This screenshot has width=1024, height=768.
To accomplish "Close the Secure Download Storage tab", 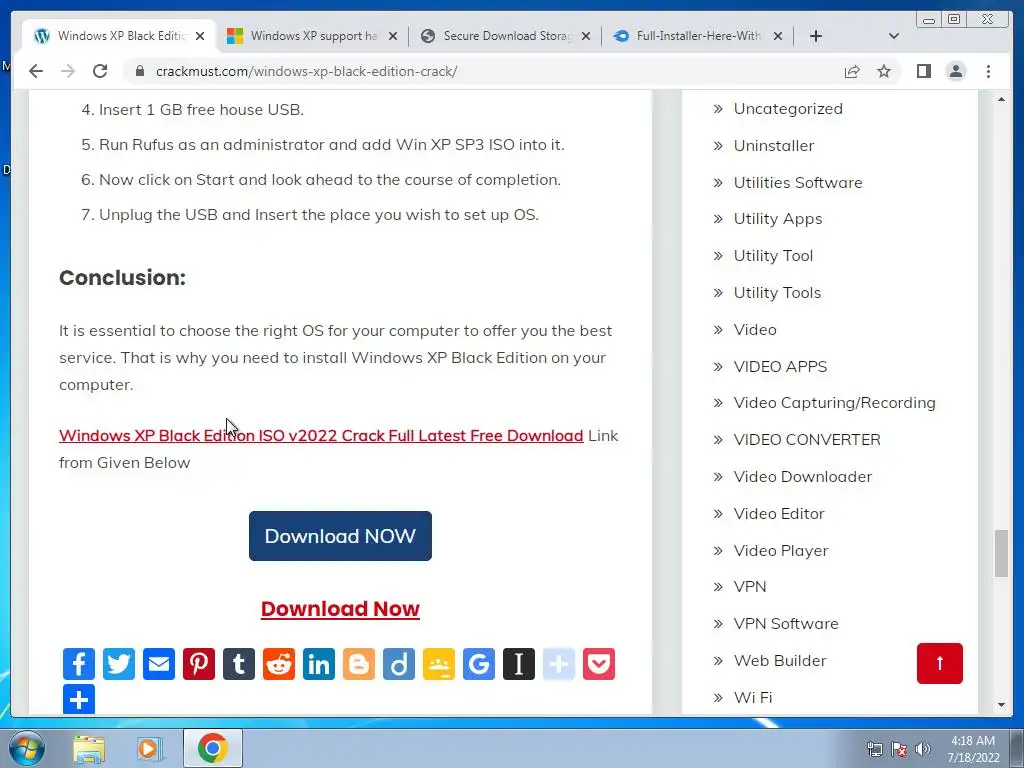I will (x=586, y=37).
